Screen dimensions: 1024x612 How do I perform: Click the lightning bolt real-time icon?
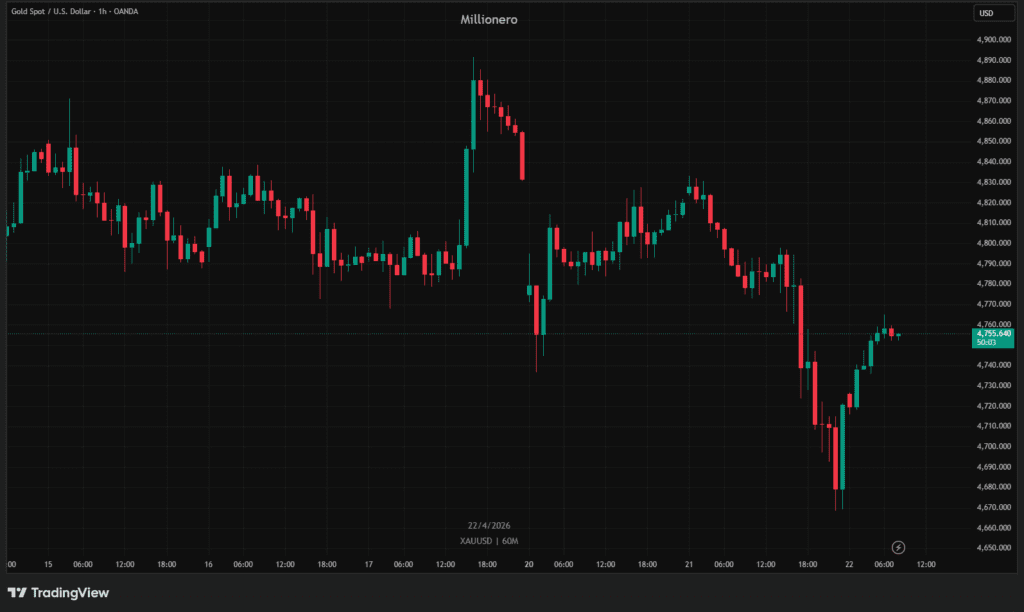(x=898, y=547)
